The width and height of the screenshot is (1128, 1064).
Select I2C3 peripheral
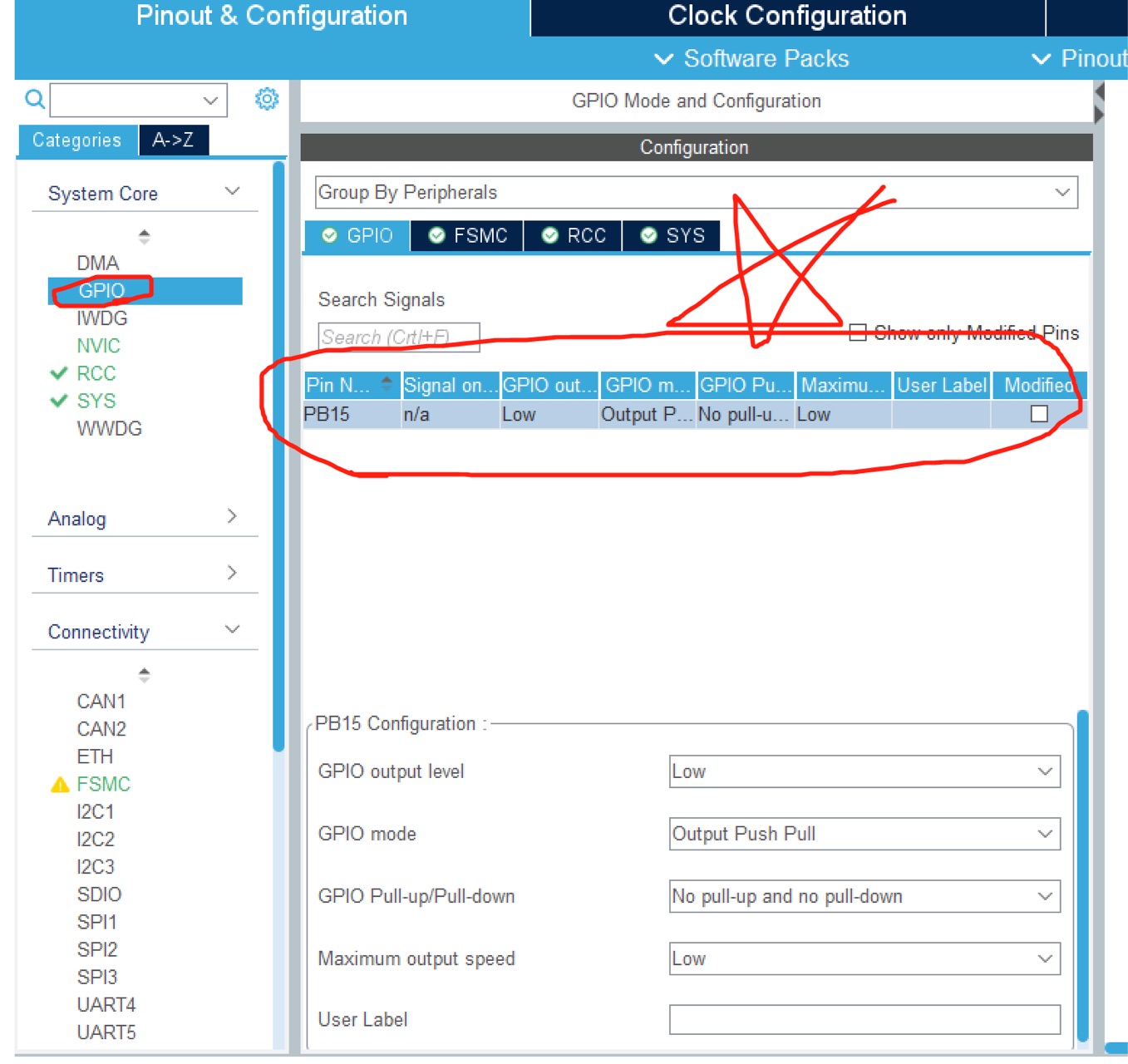pyautogui.click(x=96, y=866)
